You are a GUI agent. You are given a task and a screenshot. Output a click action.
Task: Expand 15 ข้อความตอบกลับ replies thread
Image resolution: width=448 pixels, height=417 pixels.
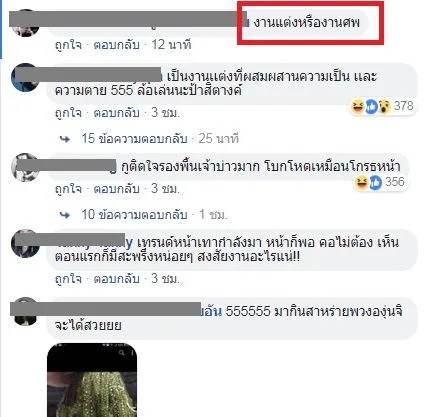click(x=134, y=139)
